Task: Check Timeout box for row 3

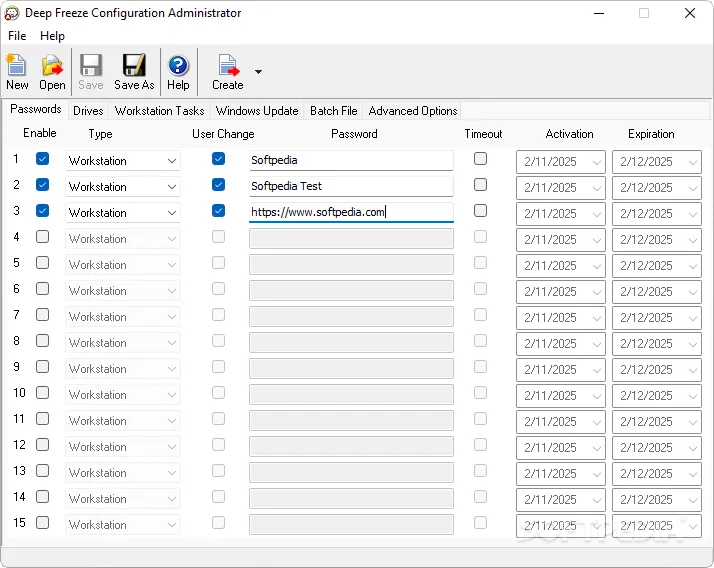Action: click(480, 210)
